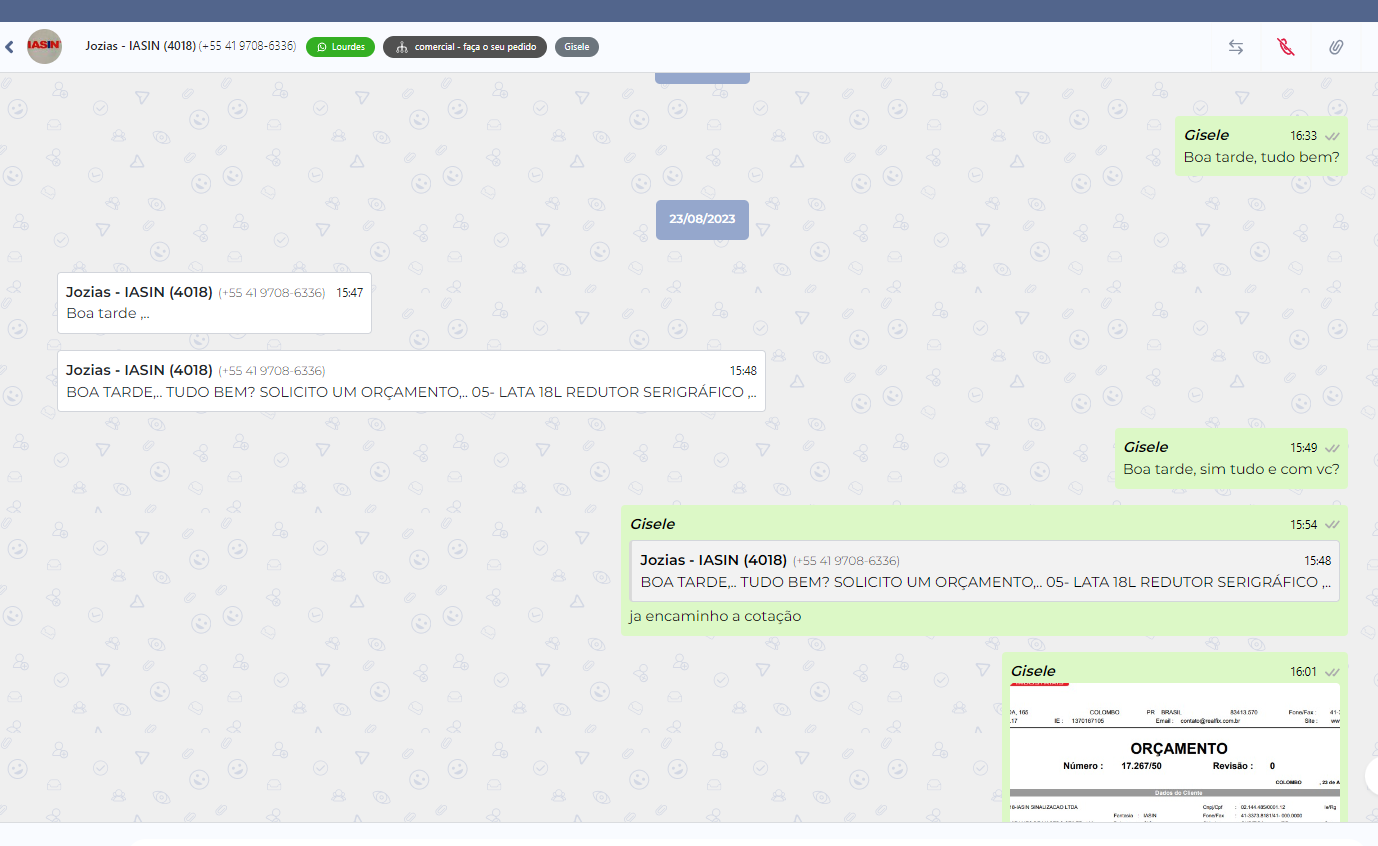Open contact name Jozias - IASIN (4018) header
Screen dimensions: 1378x846
[x=140, y=46]
